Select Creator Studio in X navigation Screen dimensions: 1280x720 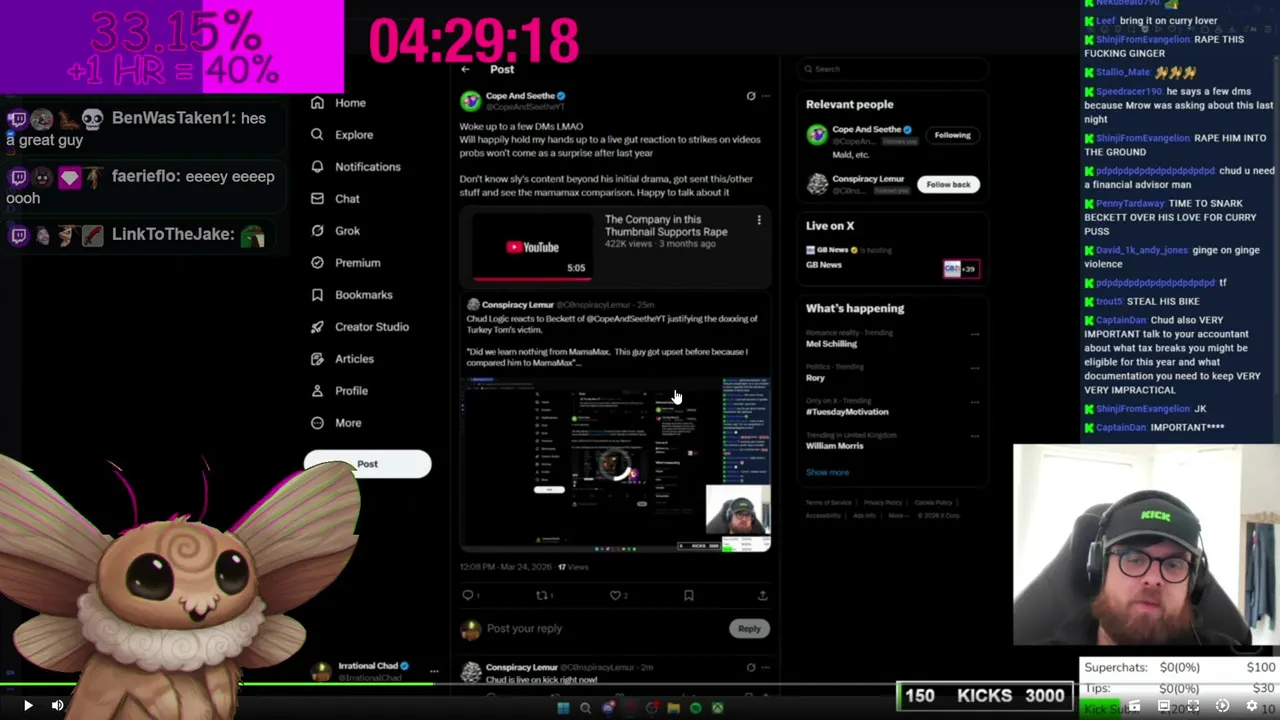[371, 327]
